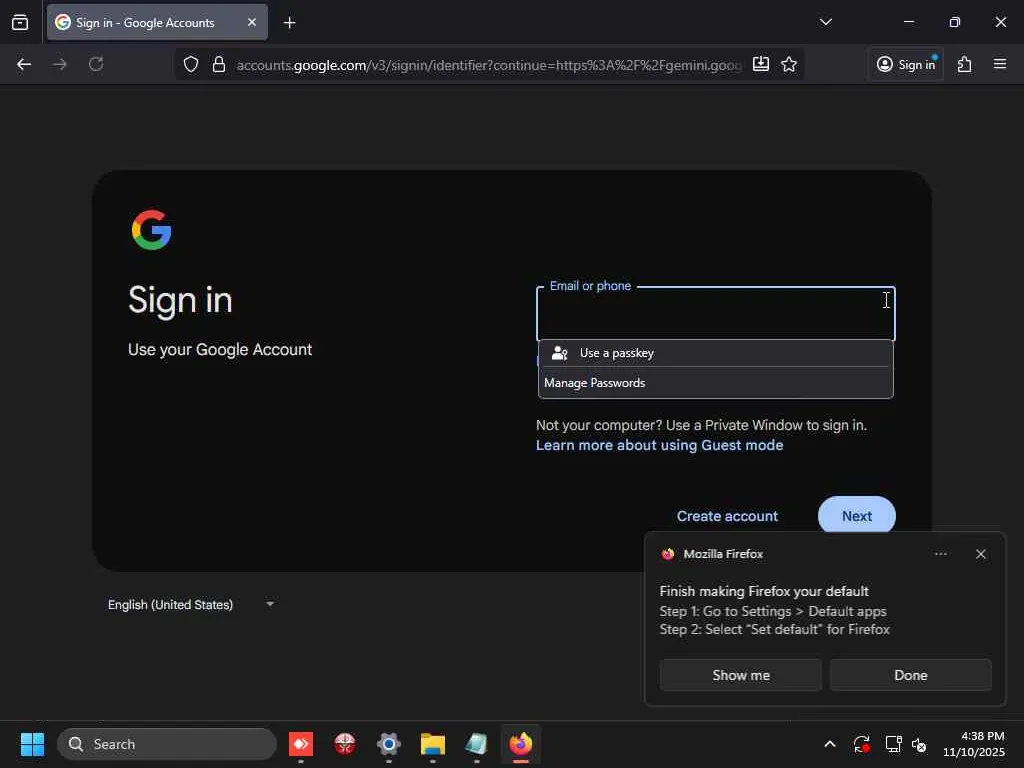
Task: Click Show me in Firefox notification
Action: tap(741, 675)
